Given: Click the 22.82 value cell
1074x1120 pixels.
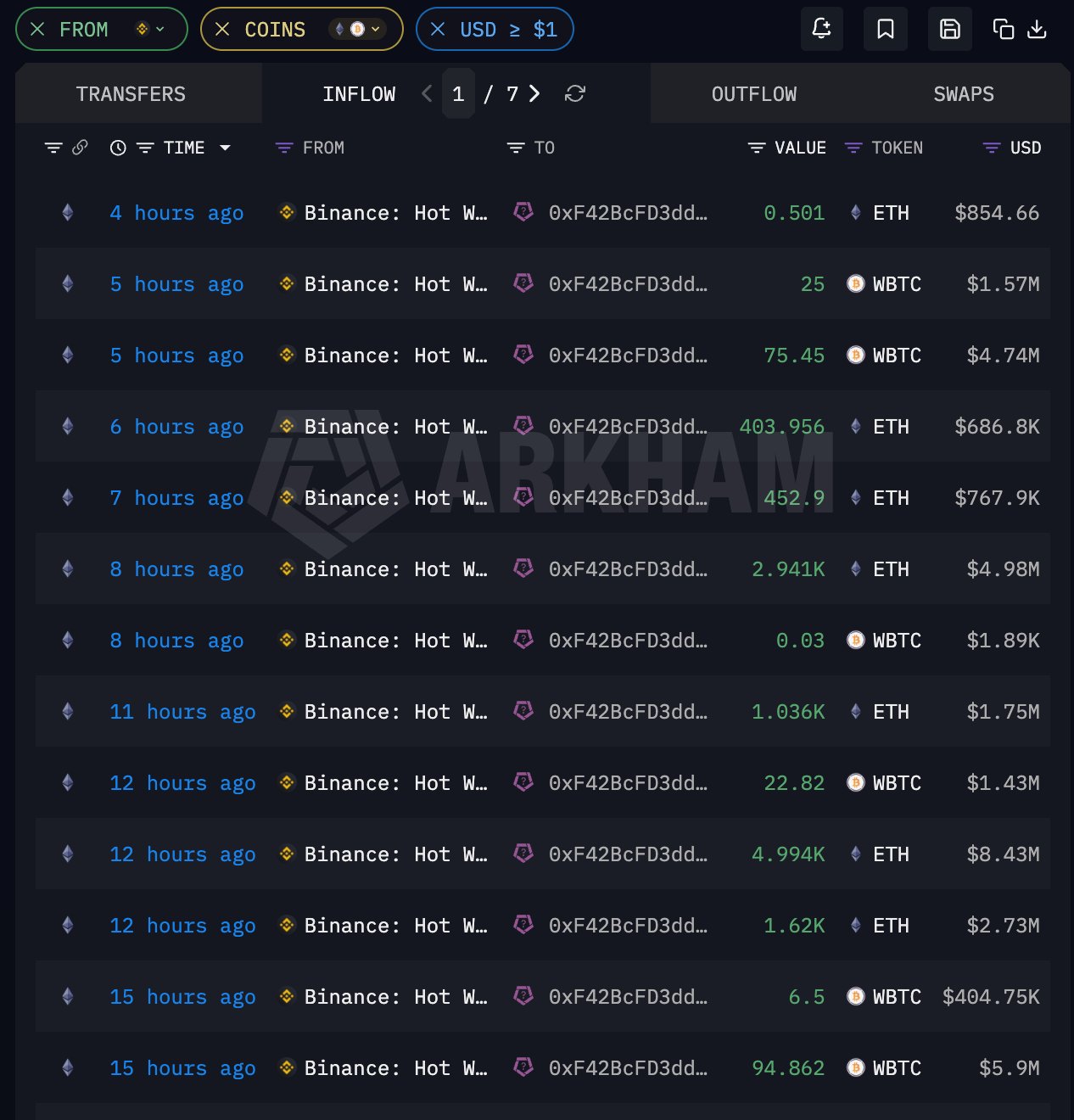Looking at the screenshot, I should tap(794, 783).
